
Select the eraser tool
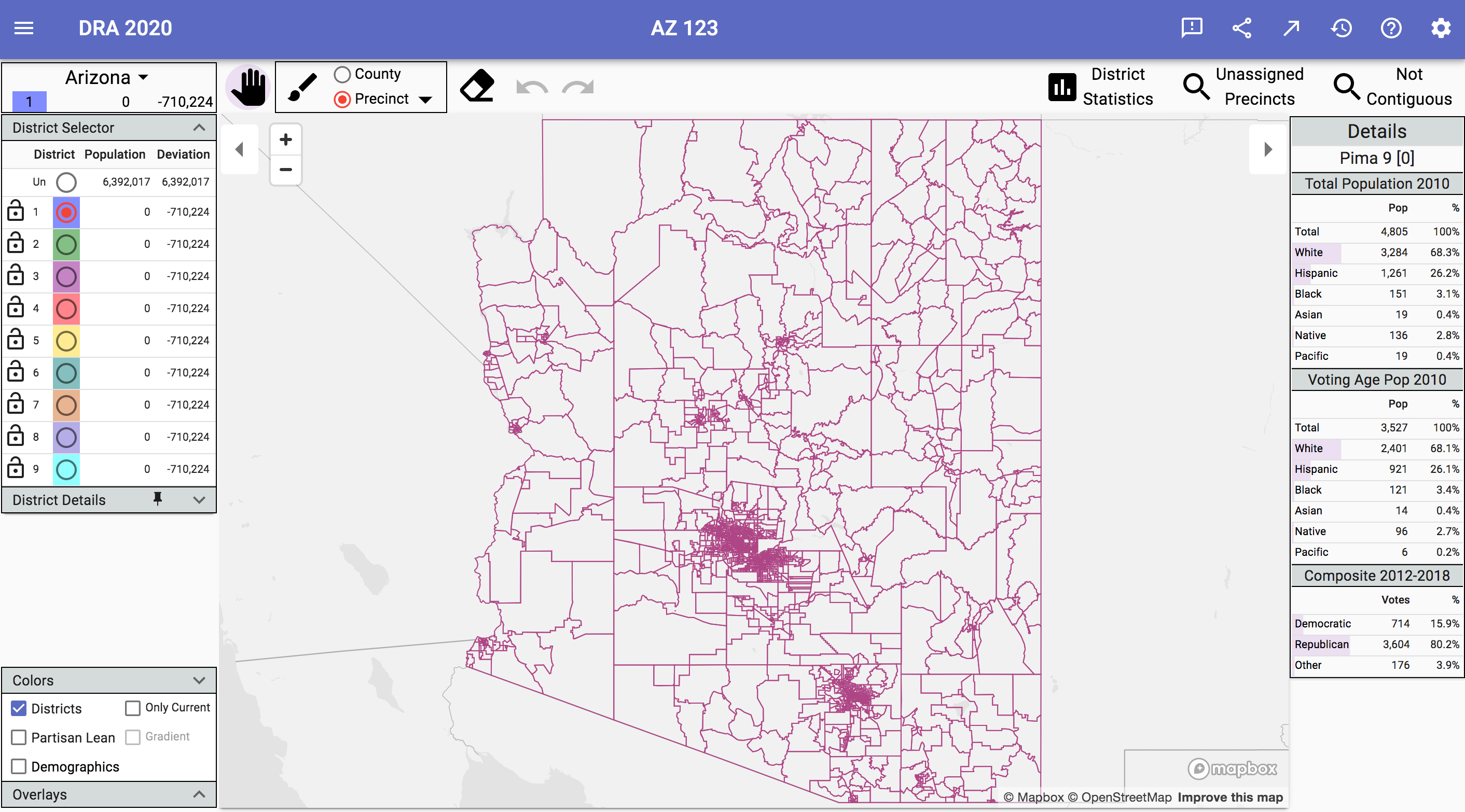pos(478,85)
